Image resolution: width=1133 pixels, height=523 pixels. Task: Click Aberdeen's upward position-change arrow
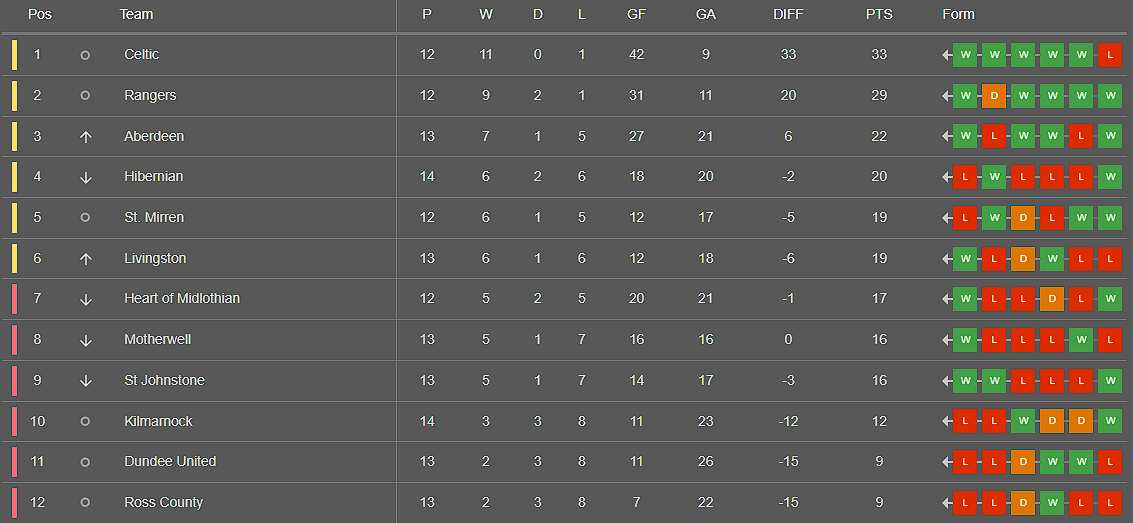click(86, 137)
